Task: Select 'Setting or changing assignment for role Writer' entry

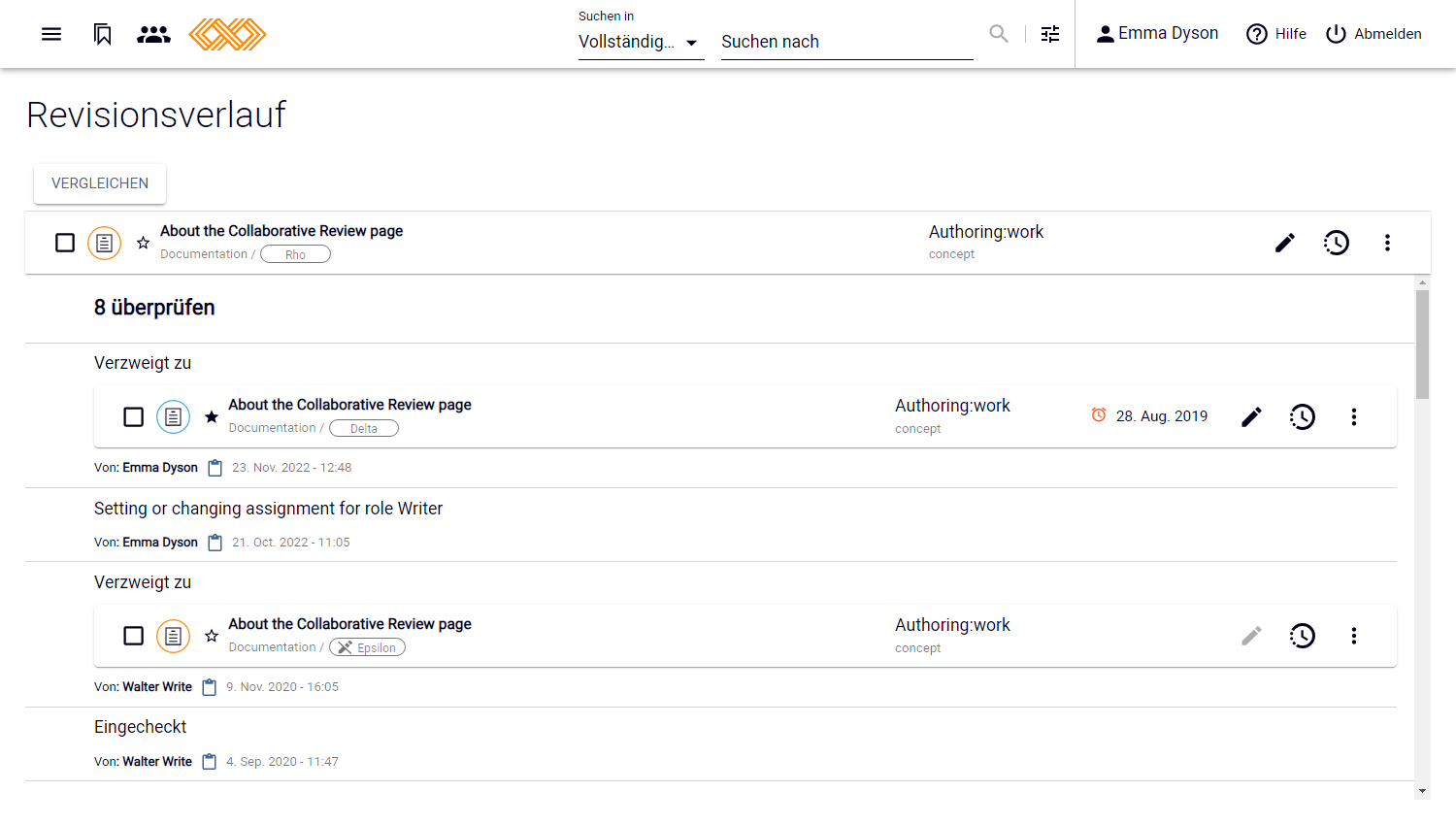Action: coord(268,509)
